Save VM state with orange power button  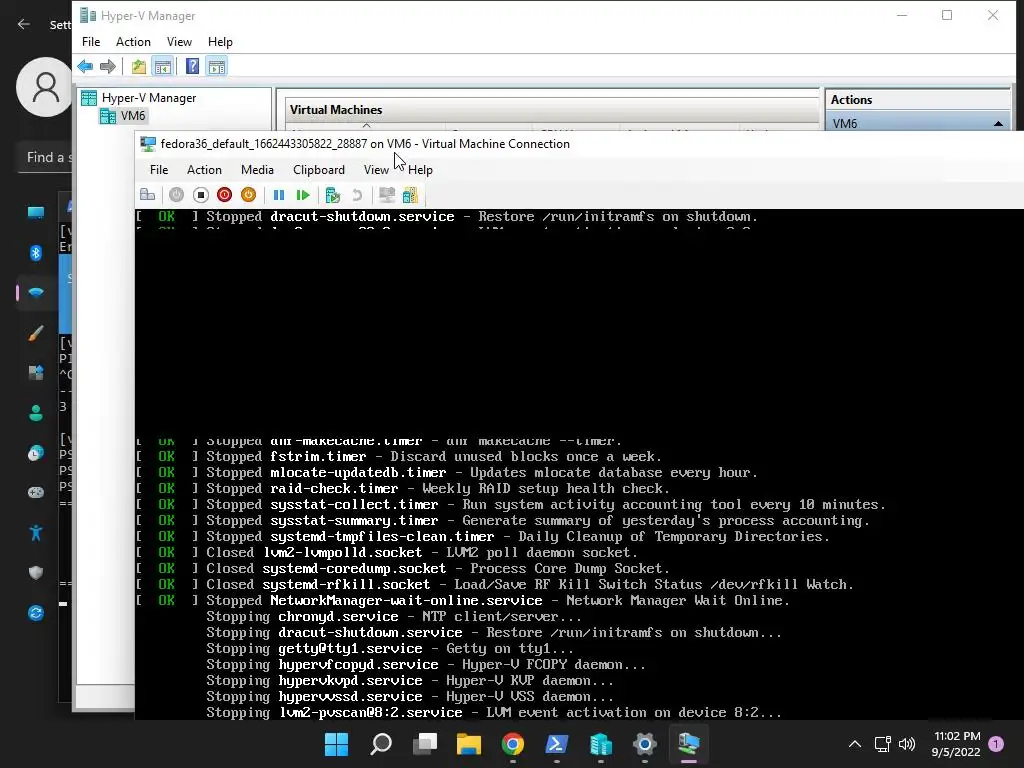(x=248, y=195)
